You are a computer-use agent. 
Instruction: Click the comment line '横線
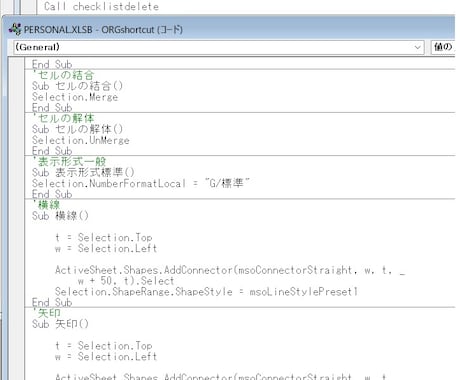tap(46, 205)
